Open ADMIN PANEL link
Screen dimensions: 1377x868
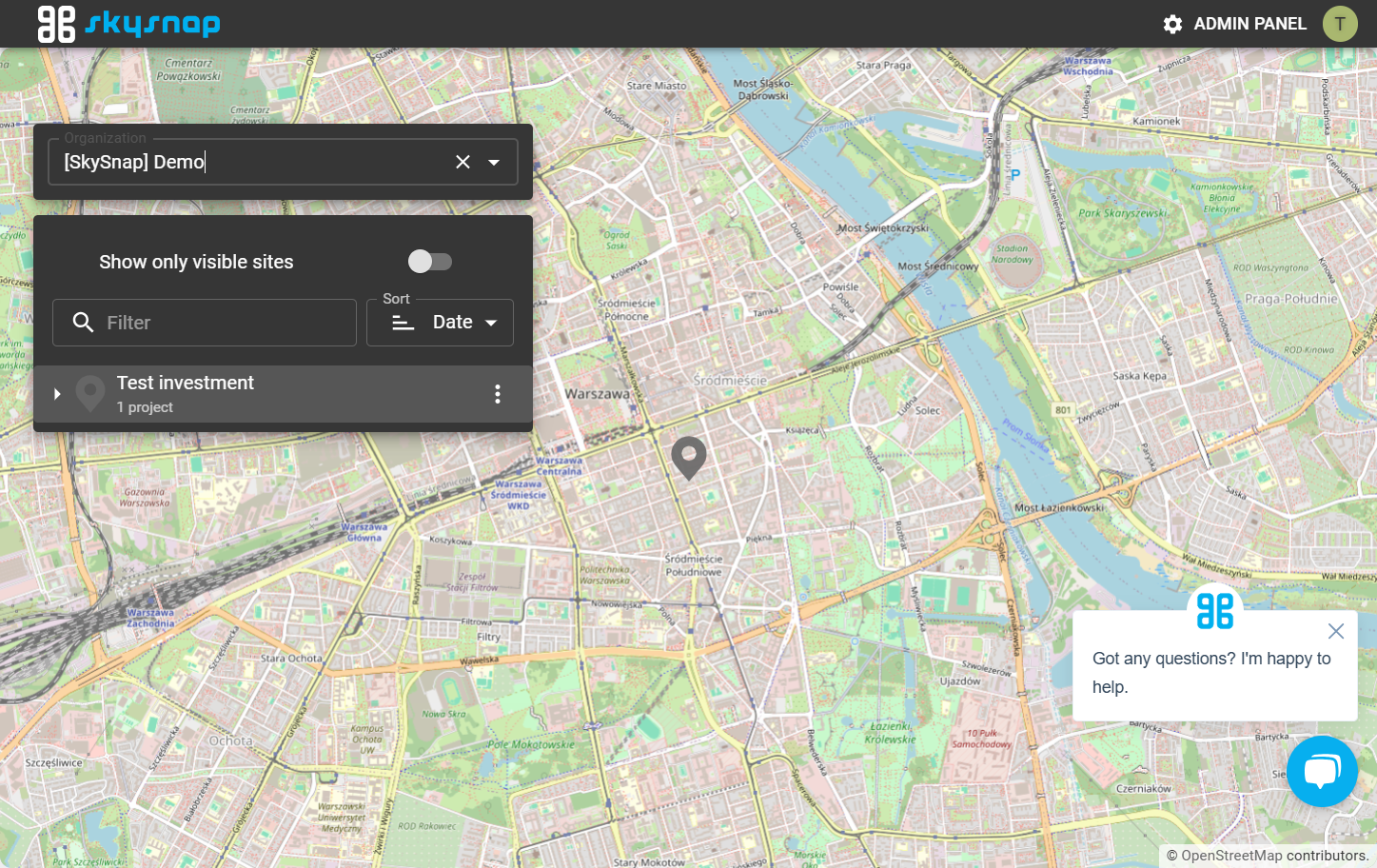click(1249, 24)
